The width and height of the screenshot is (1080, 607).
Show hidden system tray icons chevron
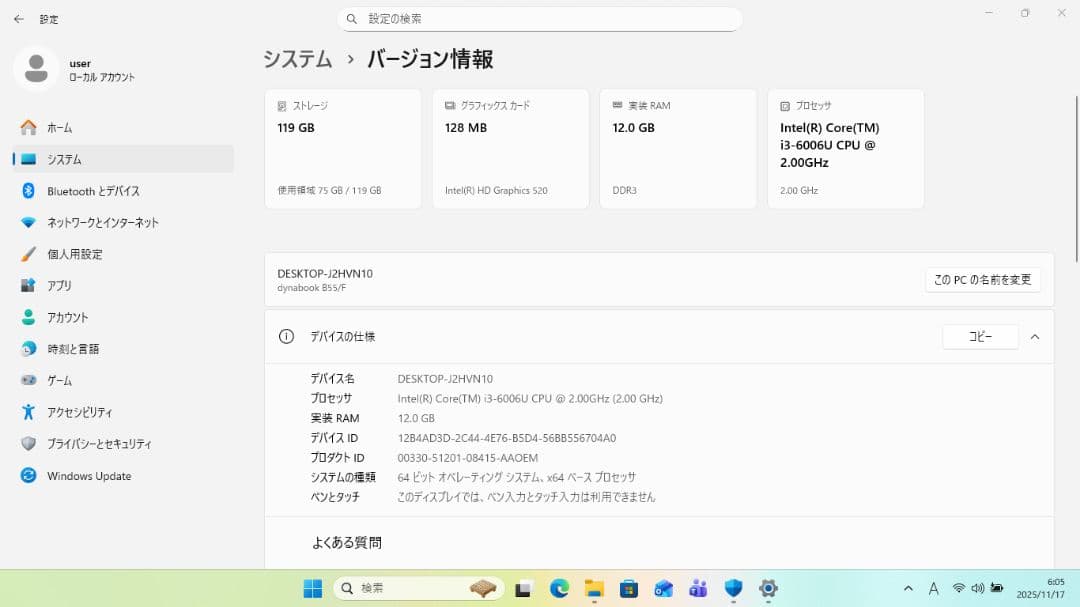(x=908, y=588)
